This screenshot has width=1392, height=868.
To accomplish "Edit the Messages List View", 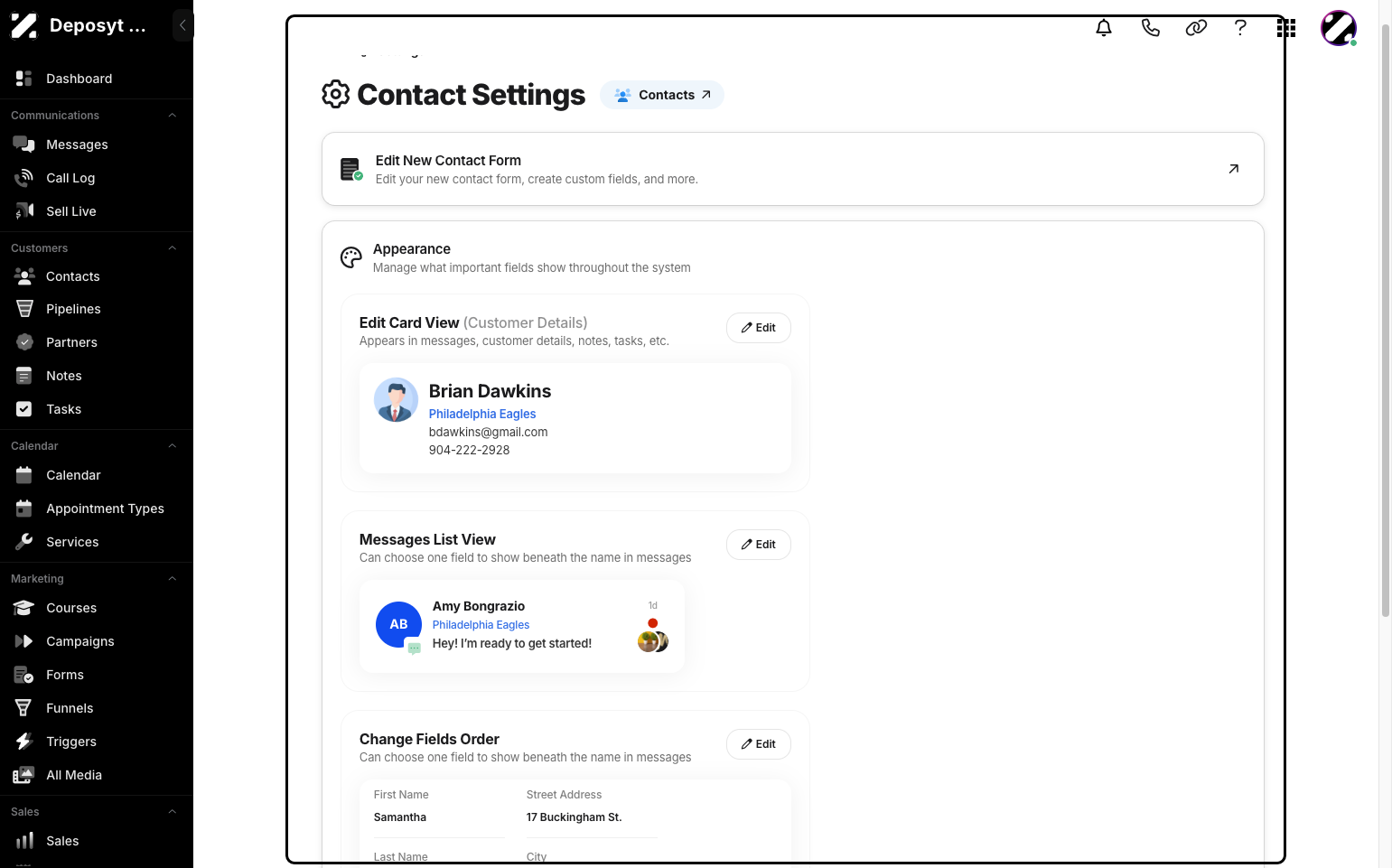I will click(759, 545).
